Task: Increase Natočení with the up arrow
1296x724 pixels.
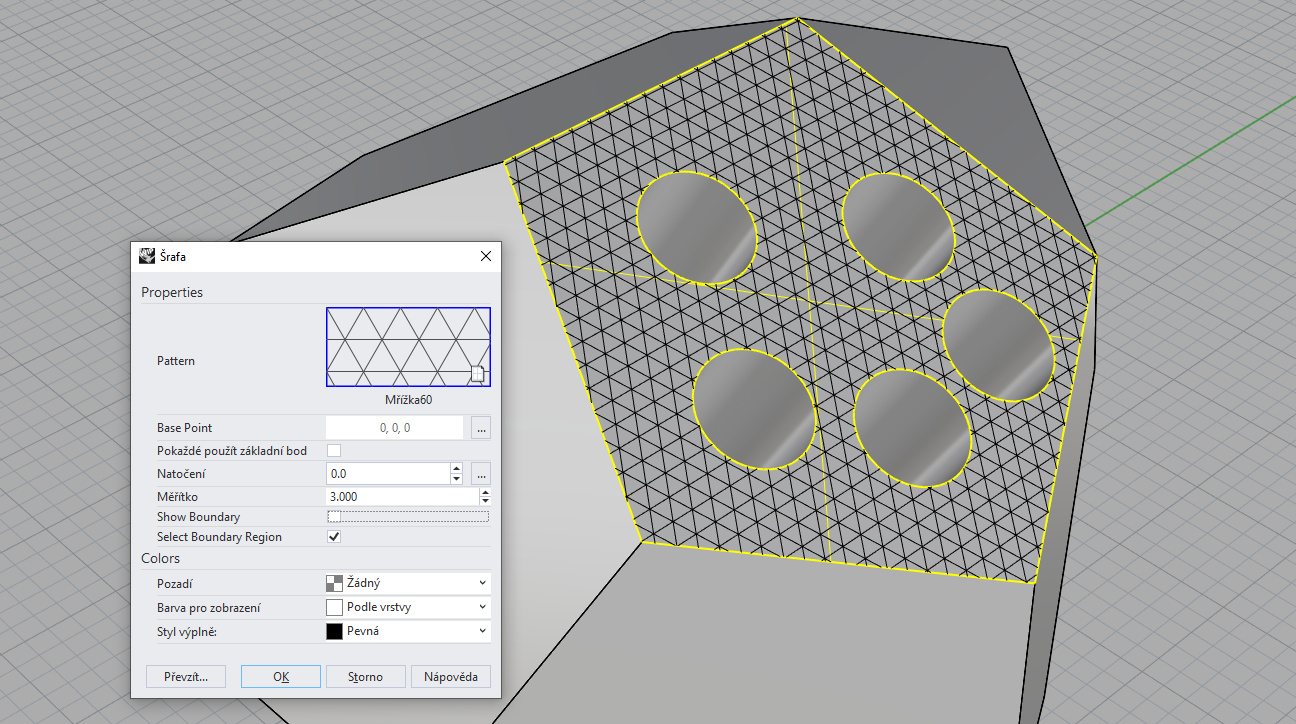Action: (457, 469)
